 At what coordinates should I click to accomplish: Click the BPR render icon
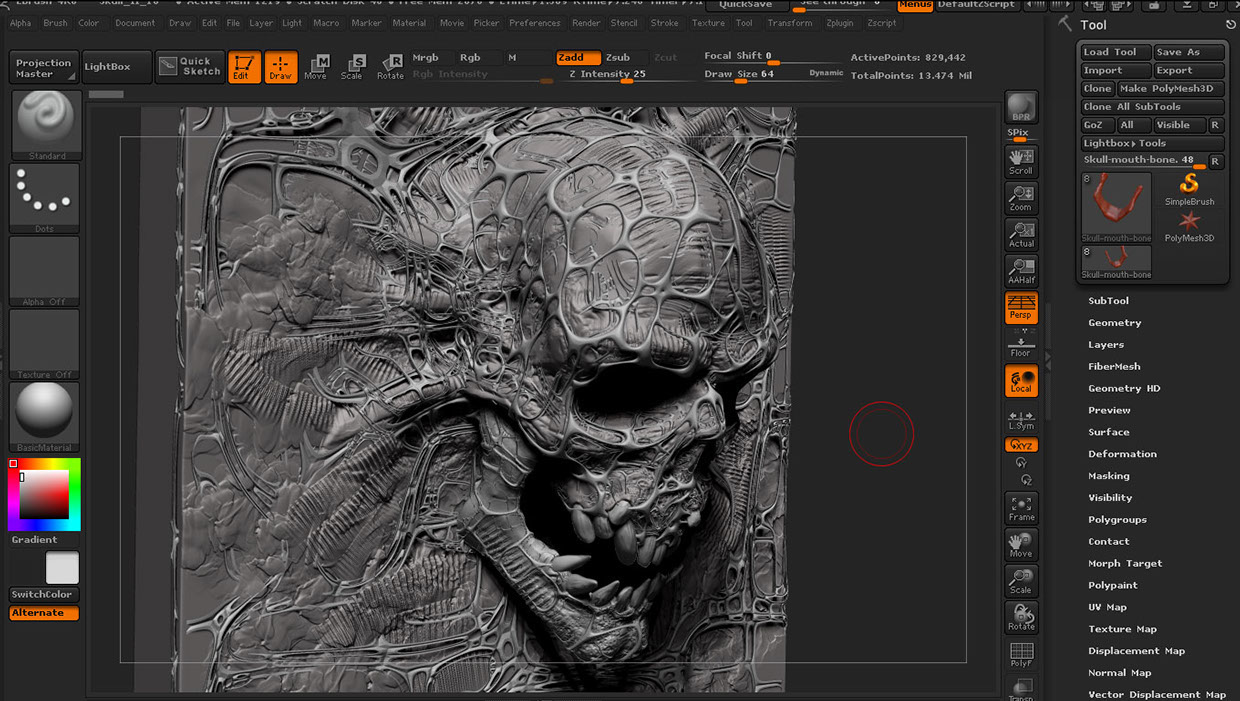(x=1021, y=107)
